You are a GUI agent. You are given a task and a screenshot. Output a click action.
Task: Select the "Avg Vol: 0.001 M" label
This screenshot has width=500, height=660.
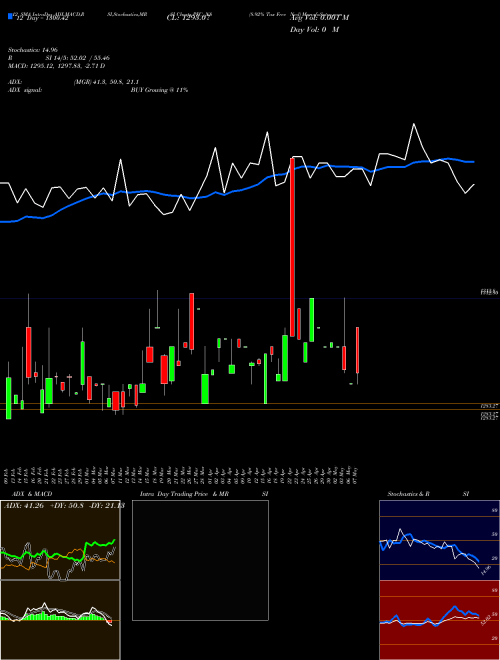coord(319,18)
